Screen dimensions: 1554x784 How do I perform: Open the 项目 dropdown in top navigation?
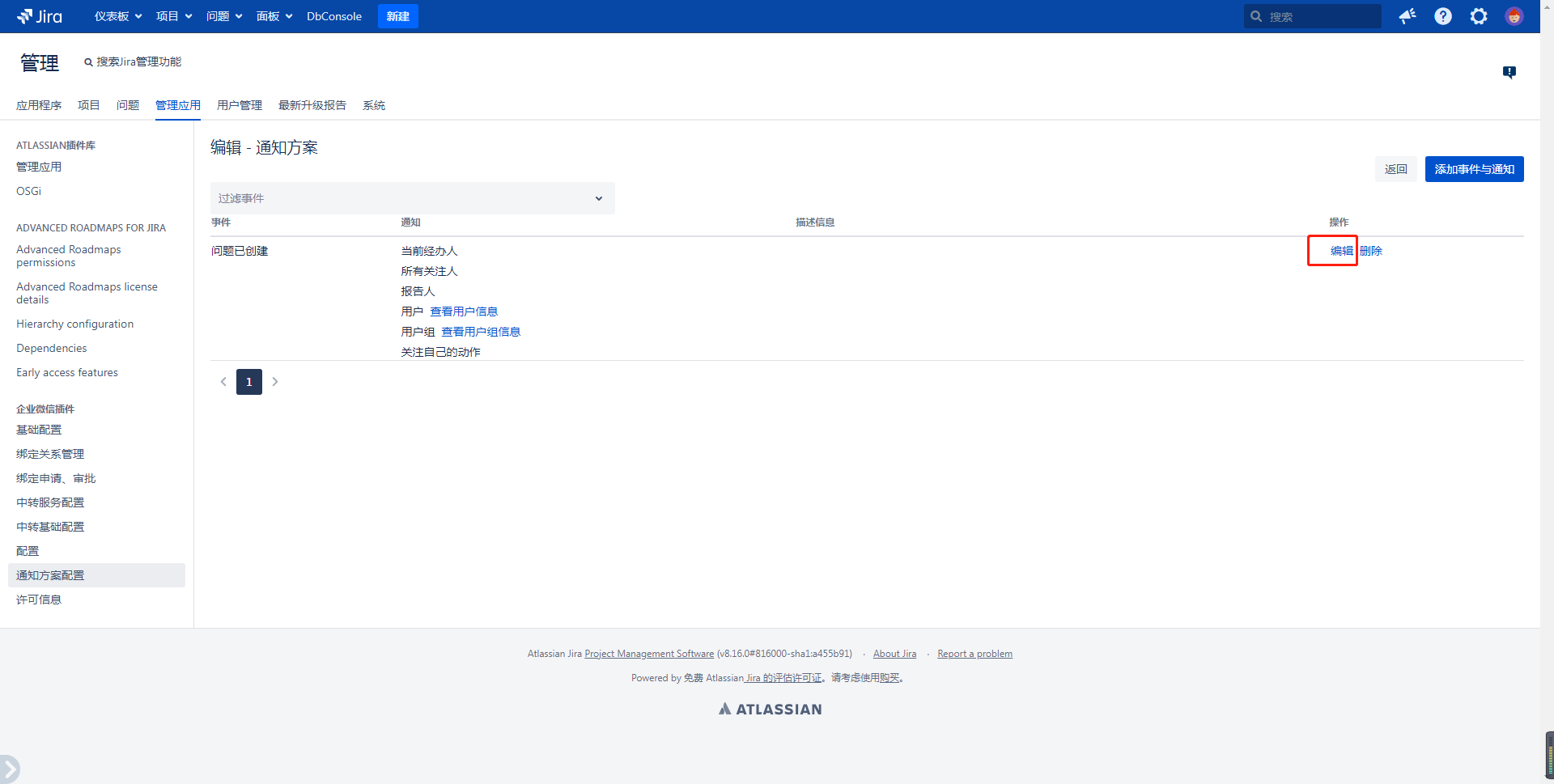(x=174, y=16)
